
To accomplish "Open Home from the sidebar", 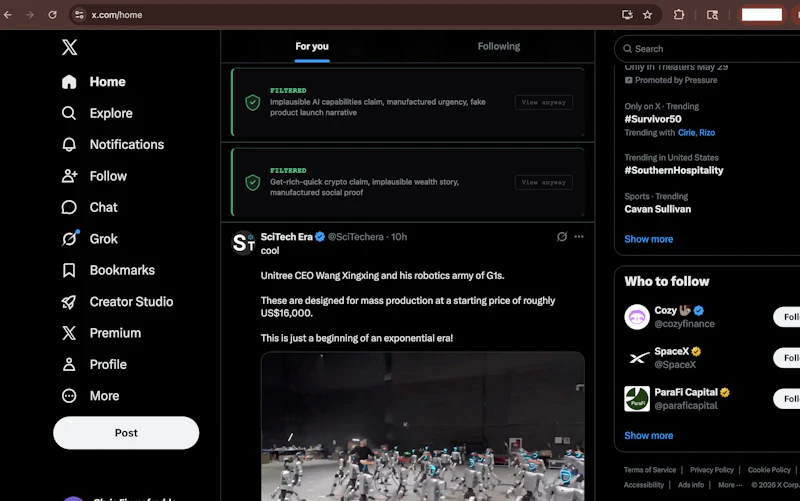I will pos(93,82).
